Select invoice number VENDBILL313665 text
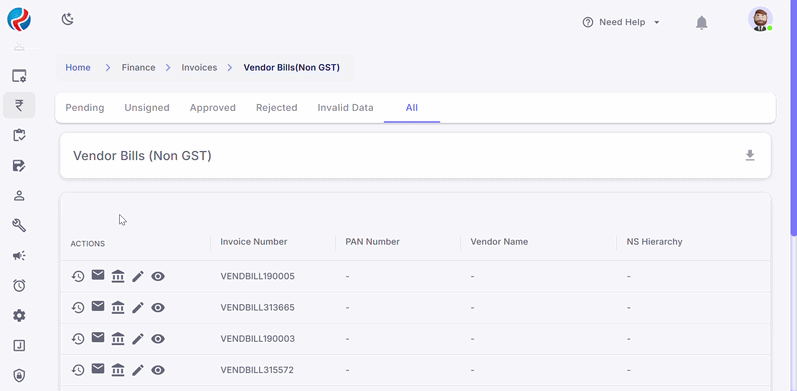Image resolution: width=797 pixels, height=391 pixels. pyautogui.click(x=257, y=308)
